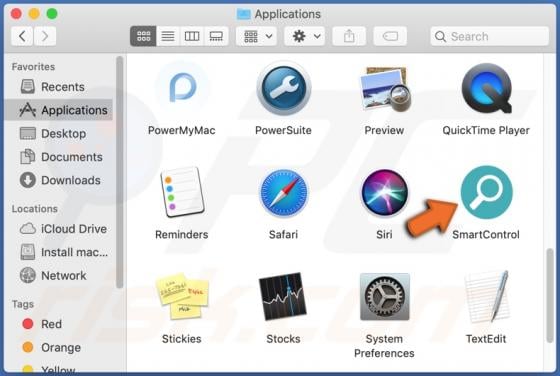The image size is (560, 376).
Task: Click the TextEdit name label
Action: (x=486, y=339)
